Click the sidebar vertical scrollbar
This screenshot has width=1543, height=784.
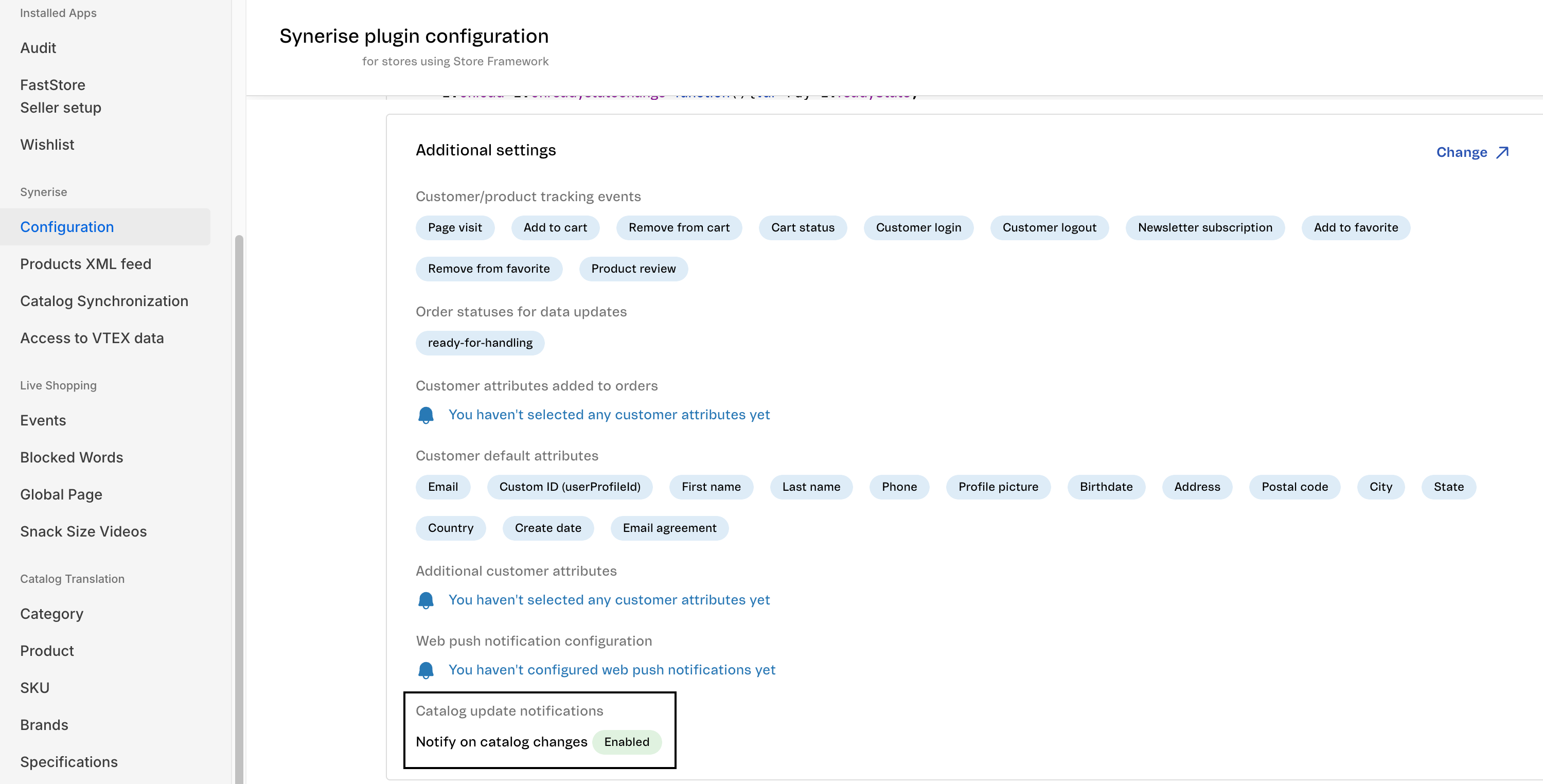(239, 509)
